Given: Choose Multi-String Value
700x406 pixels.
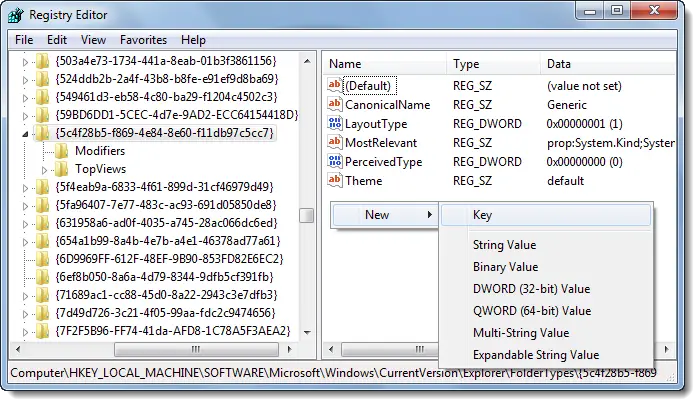Looking at the screenshot, I should pyautogui.click(x=546, y=333).
